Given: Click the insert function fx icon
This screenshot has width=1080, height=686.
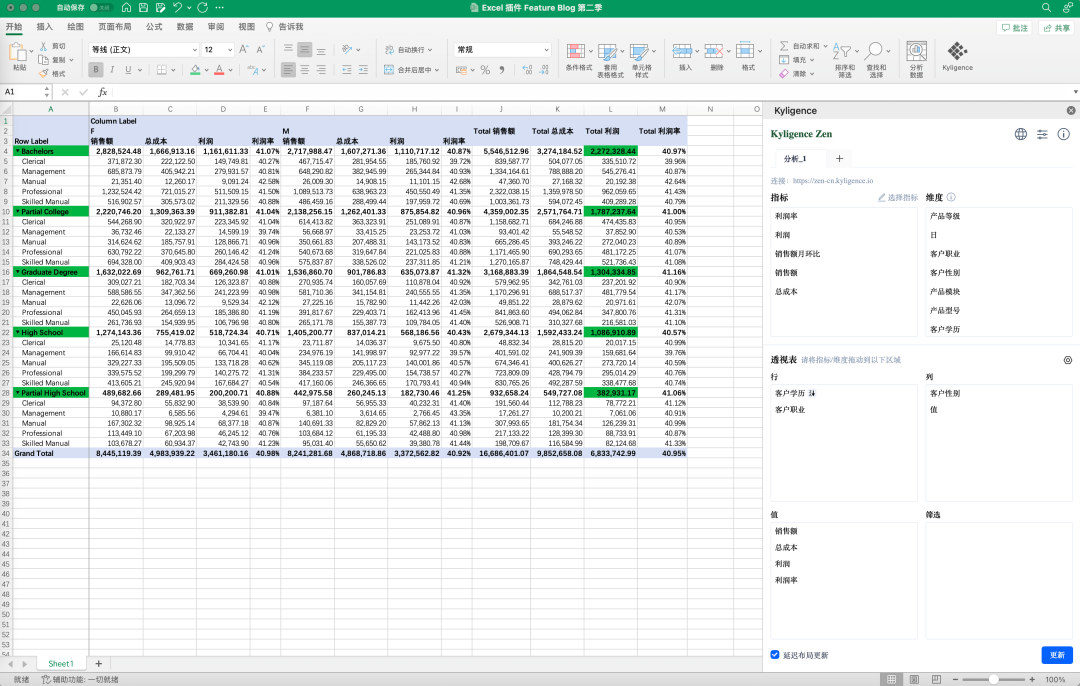Looking at the screenshot, I should [103, 92].
